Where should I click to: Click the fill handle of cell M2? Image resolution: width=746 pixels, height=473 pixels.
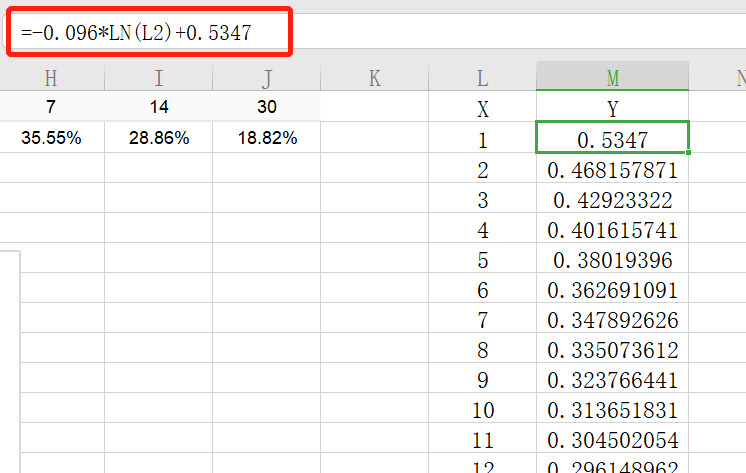(x=688, y=152)
